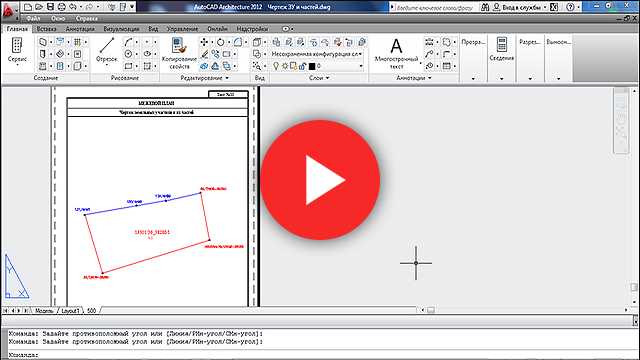Select the Отрезок line tool
Viewport: 640px width, 360px height.
point(107,50)
